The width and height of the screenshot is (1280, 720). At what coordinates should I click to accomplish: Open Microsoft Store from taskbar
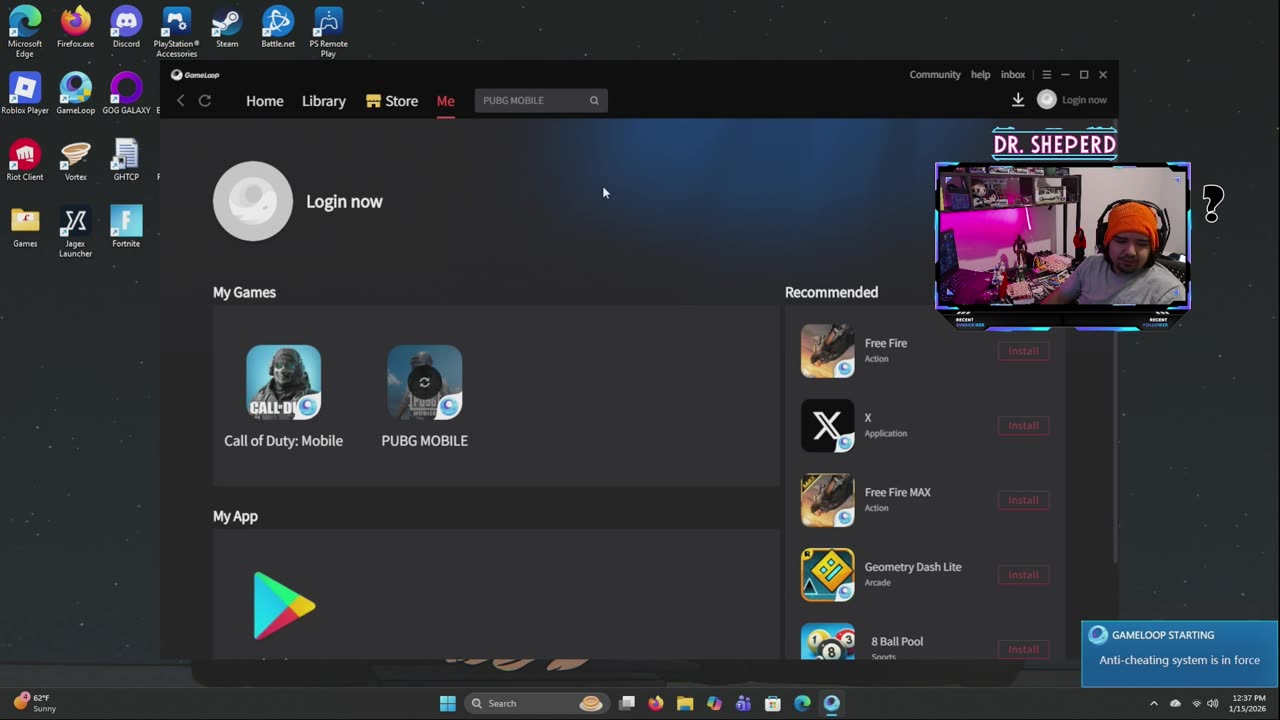[772, 703]
